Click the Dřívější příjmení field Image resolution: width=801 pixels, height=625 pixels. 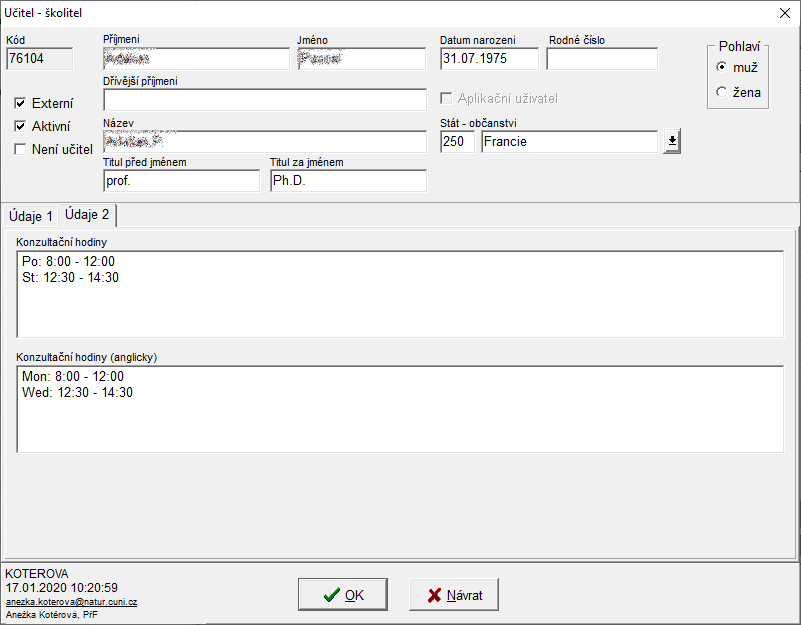(x=264, y=100)
